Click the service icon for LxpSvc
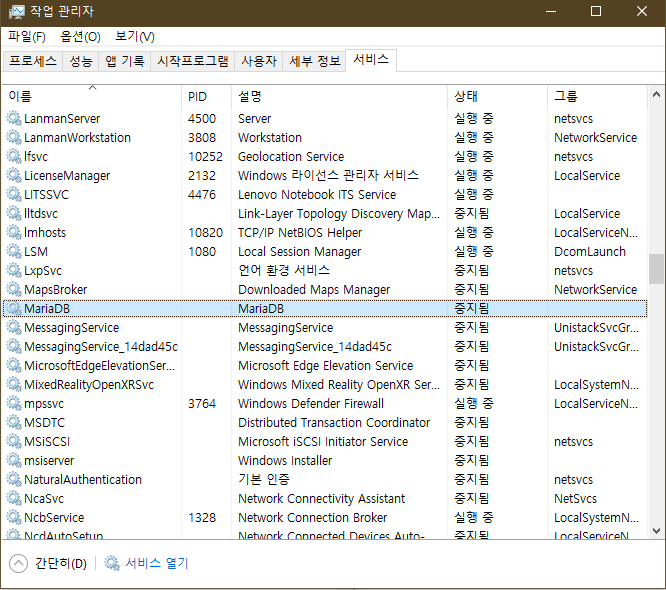 pyautogui.click(x=14, y=270)
